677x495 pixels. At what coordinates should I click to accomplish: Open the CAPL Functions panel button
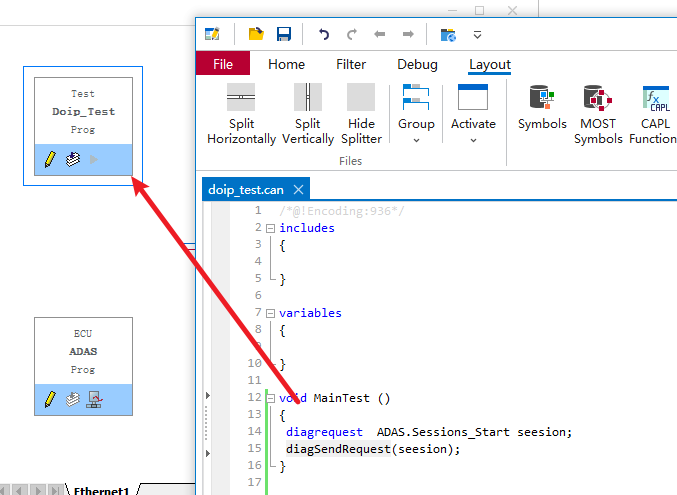tap(654, 114)
